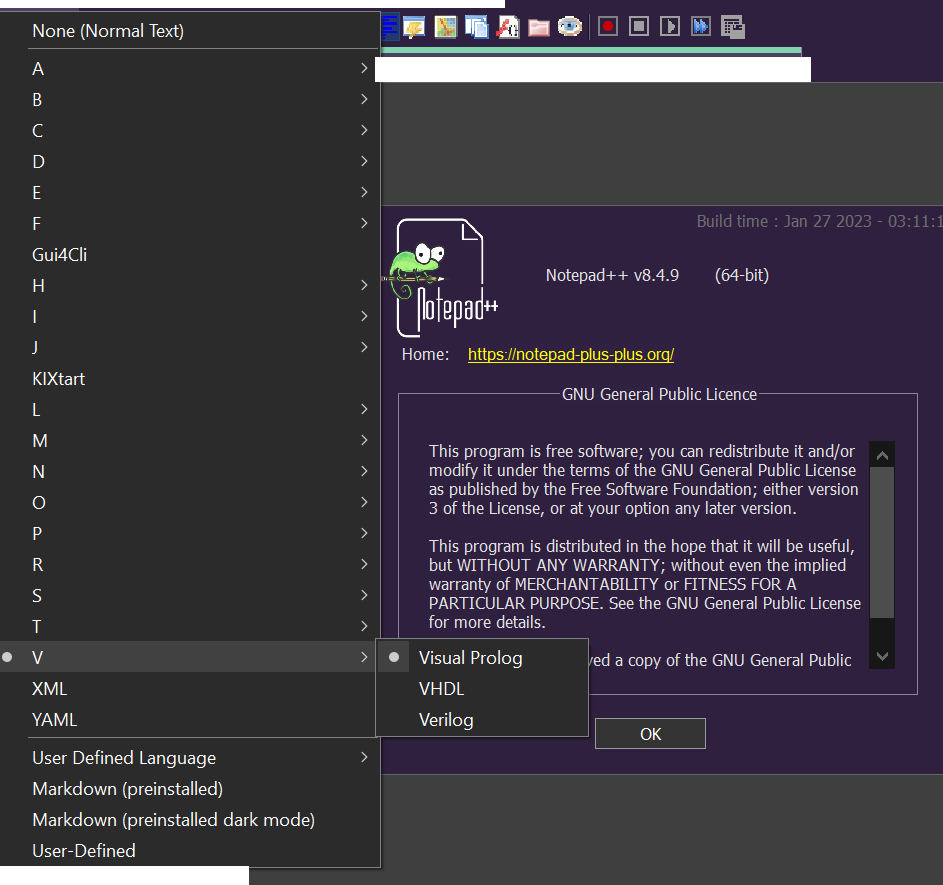The width and height of the screenshot is (943, 885).
Task: Open the Define your language toolbar icon
Action: tap(414, 27)
